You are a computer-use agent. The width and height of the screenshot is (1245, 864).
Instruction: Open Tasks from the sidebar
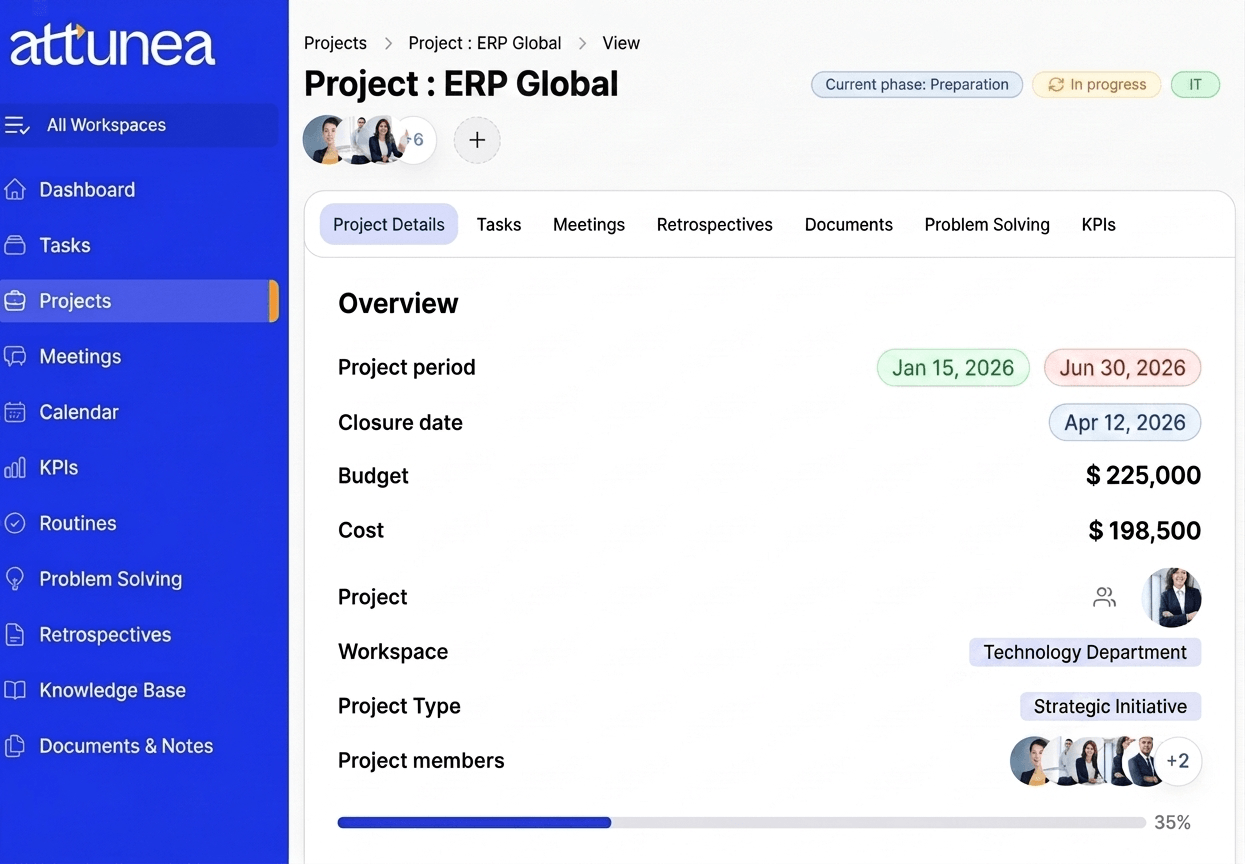139,245
